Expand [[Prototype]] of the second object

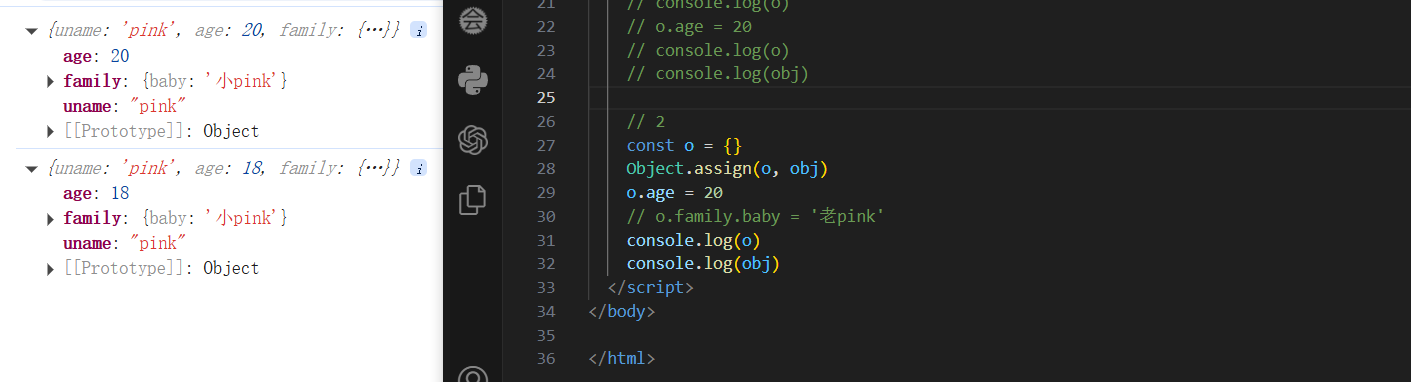[51, 268]
